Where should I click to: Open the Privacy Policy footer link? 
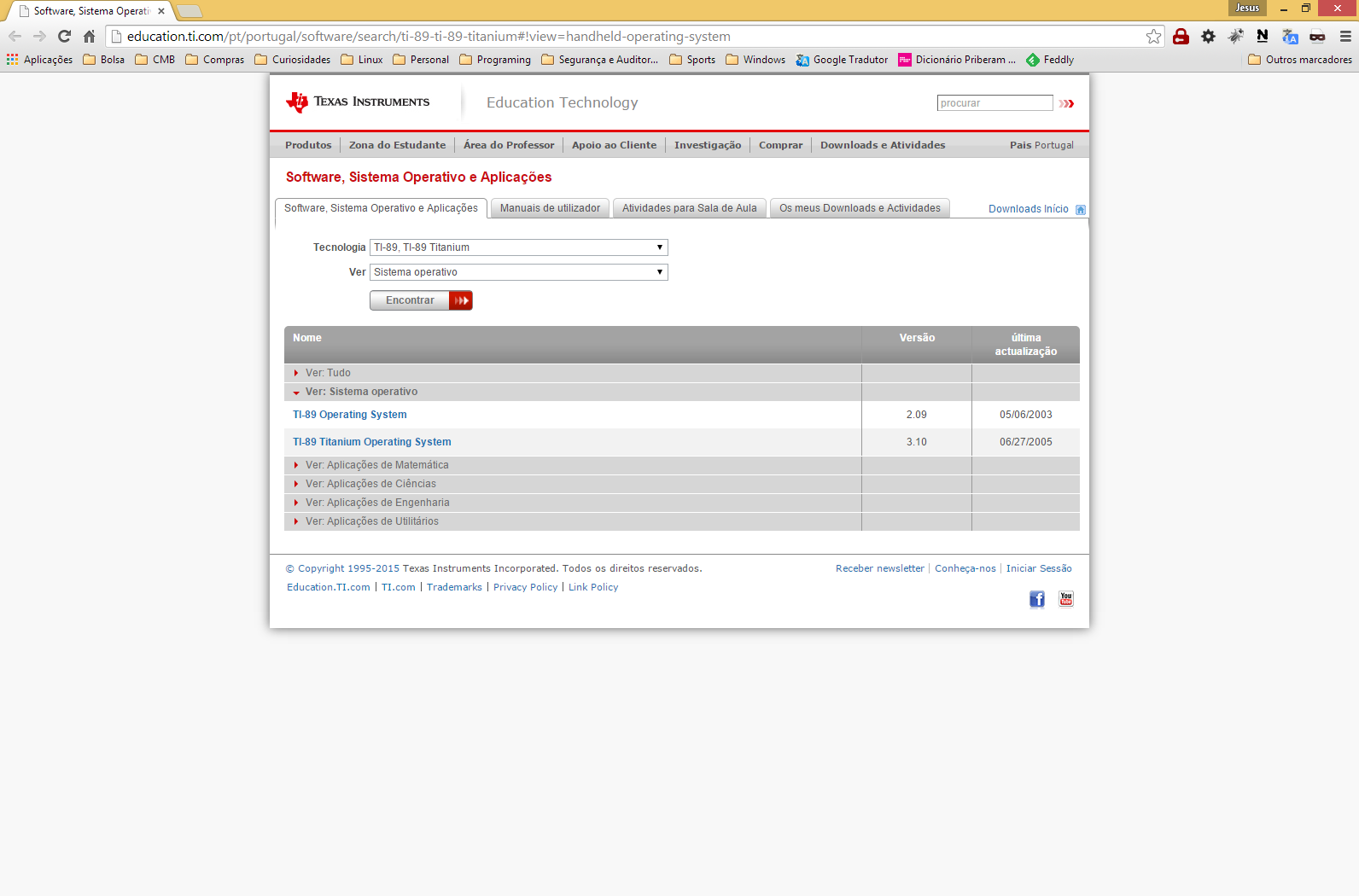525,587
